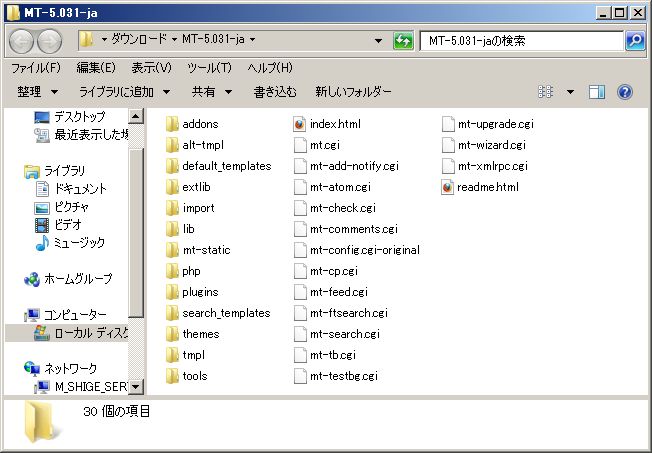The image size is (652, 453).
Task: Select the import folder icon
Action: 172,208
